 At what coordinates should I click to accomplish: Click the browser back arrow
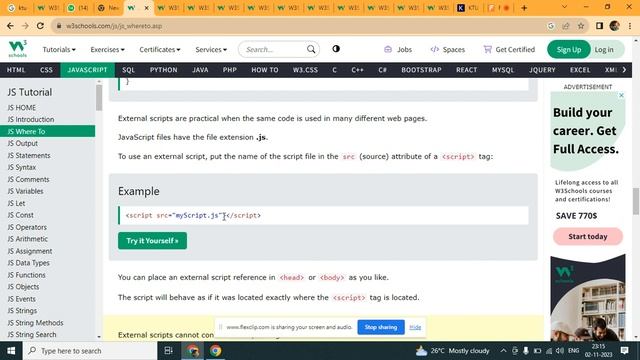click(x=10, y=26)
